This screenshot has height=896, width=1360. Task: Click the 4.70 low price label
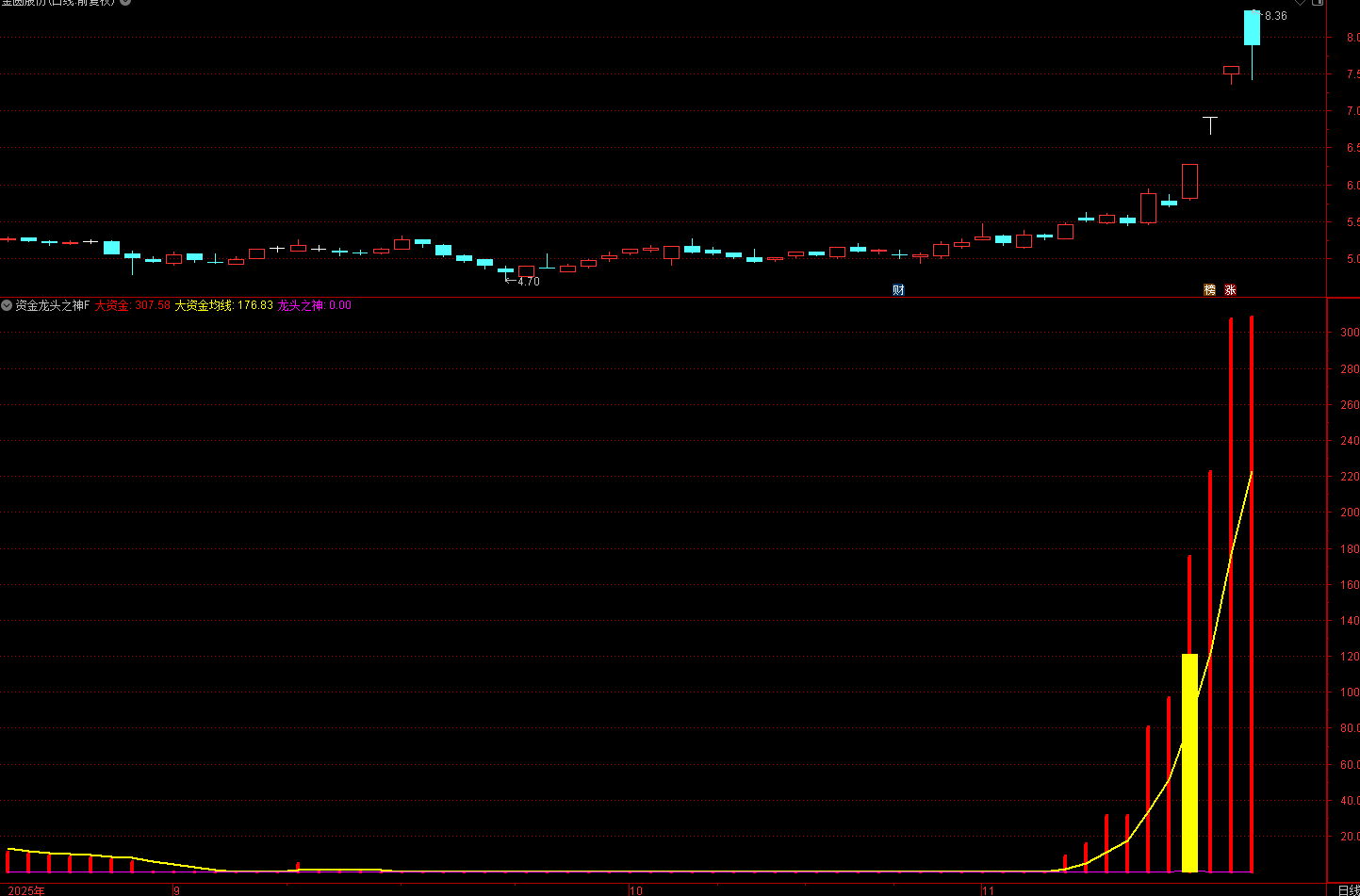[x=528, y=282]
